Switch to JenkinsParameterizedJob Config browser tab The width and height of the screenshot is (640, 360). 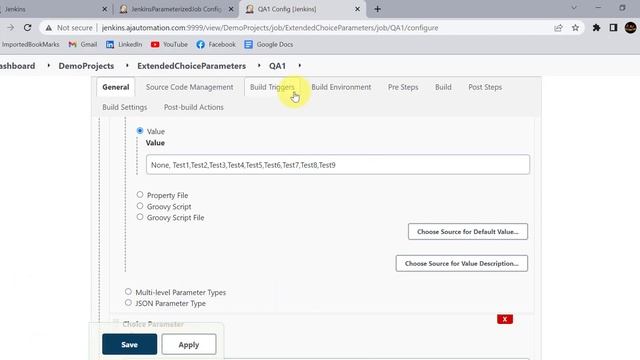point(176,9)
